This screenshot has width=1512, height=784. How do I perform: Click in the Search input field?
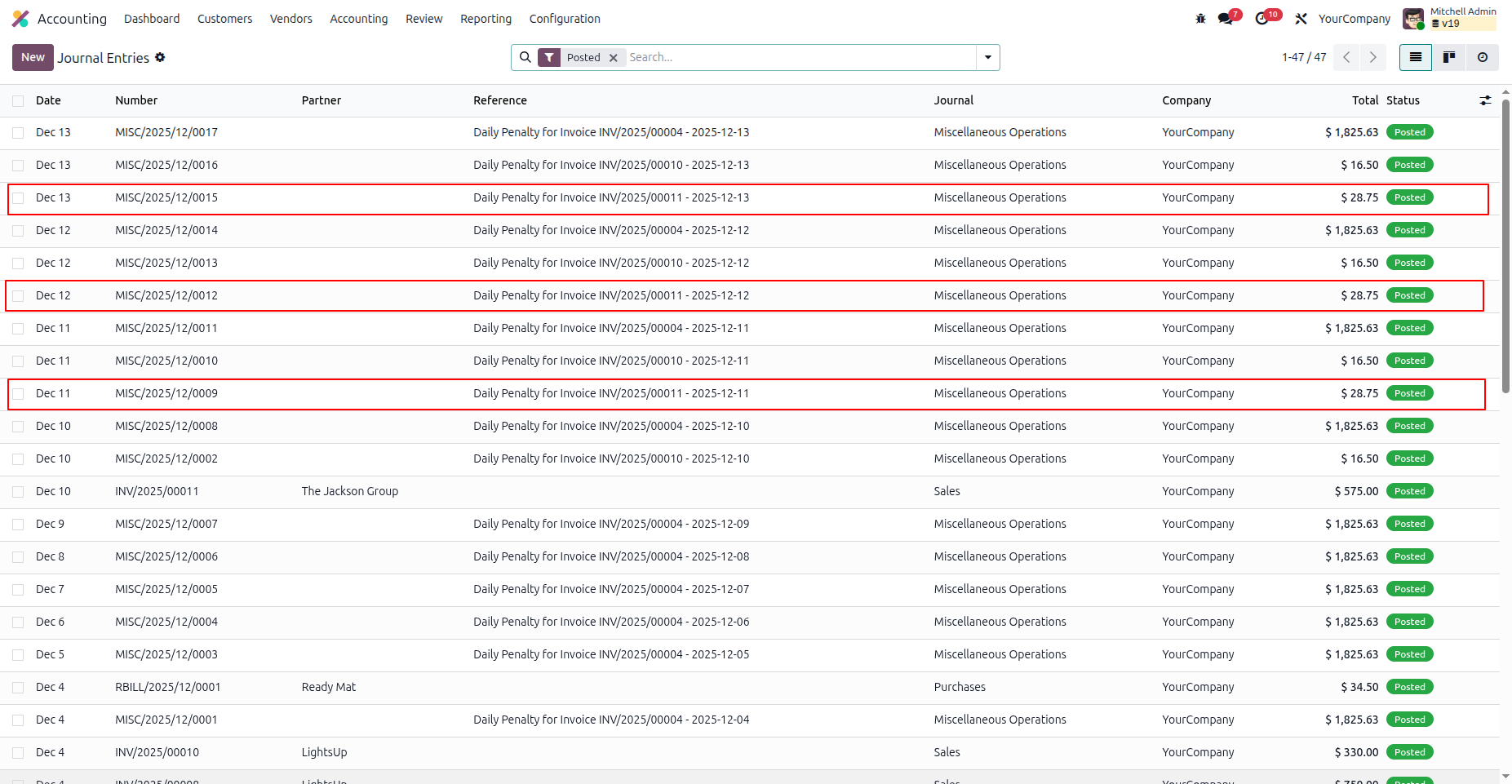click(800, 57)
